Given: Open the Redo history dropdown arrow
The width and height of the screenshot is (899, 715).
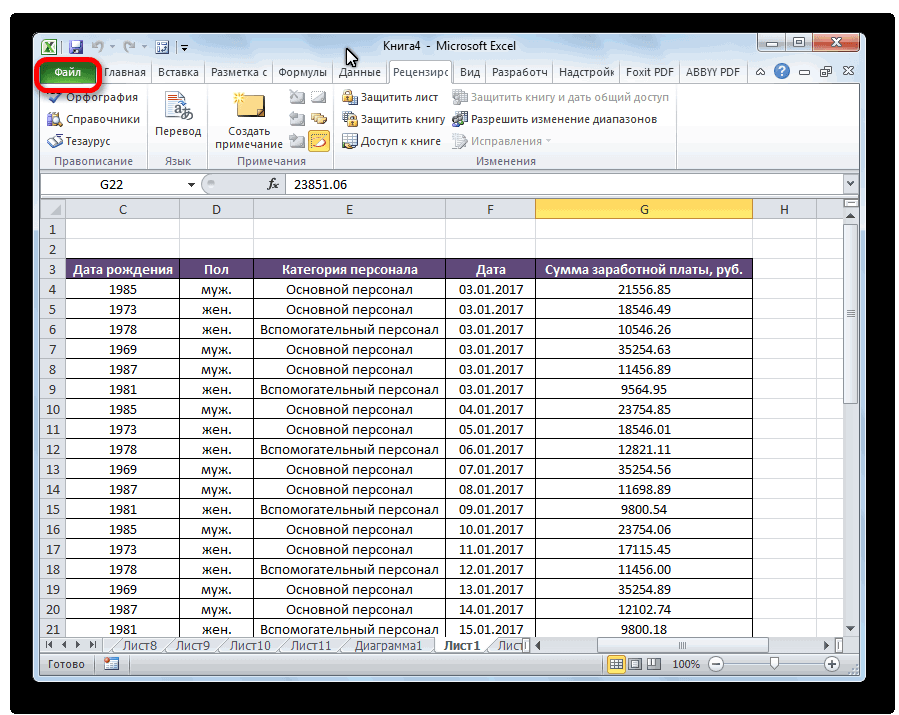Looking at the screenshot, I should 144,47.
